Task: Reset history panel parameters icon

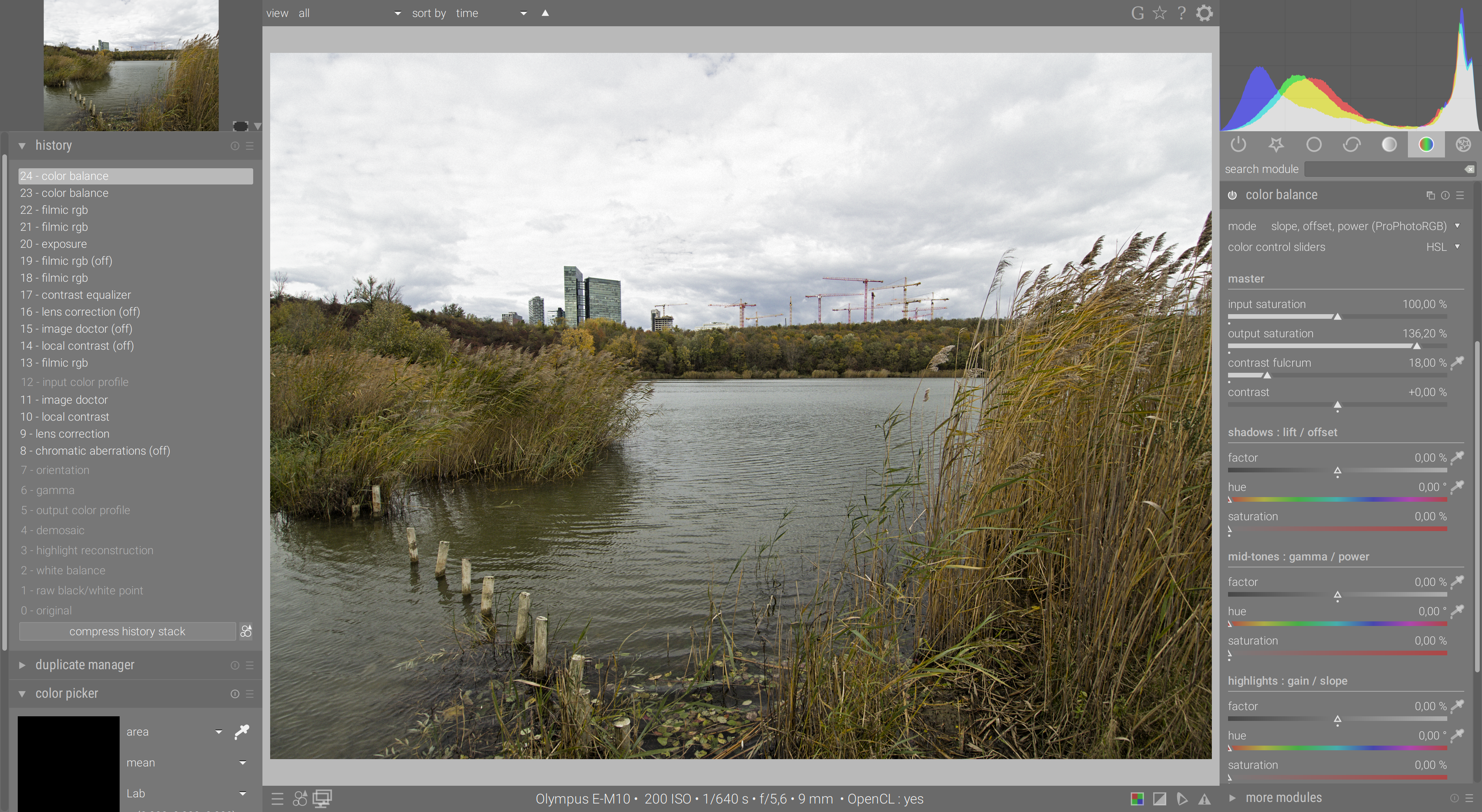Action: (x=235, y=145)
